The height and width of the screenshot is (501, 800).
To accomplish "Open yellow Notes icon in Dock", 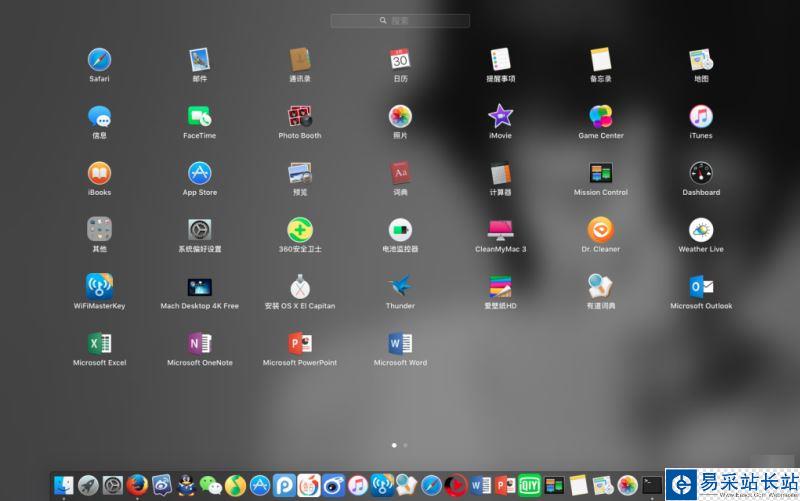I will [x=578, y=485].
